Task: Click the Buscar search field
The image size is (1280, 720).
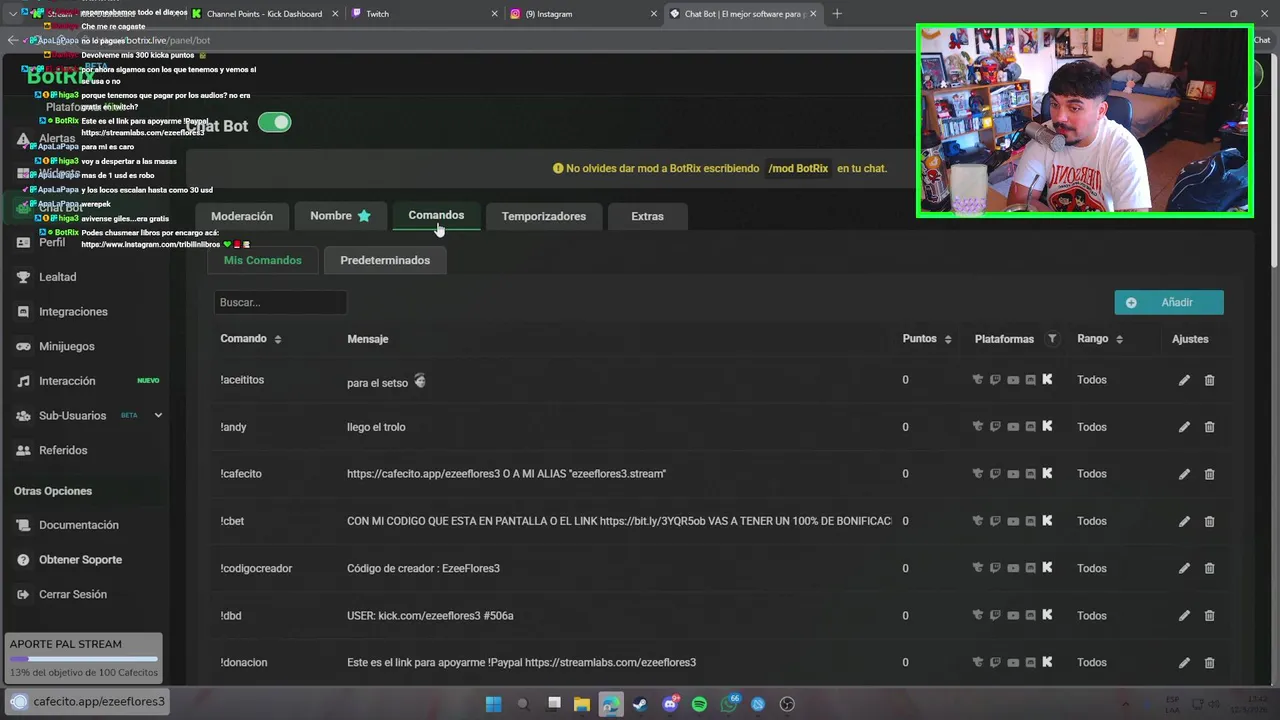Action: (280, 302)
